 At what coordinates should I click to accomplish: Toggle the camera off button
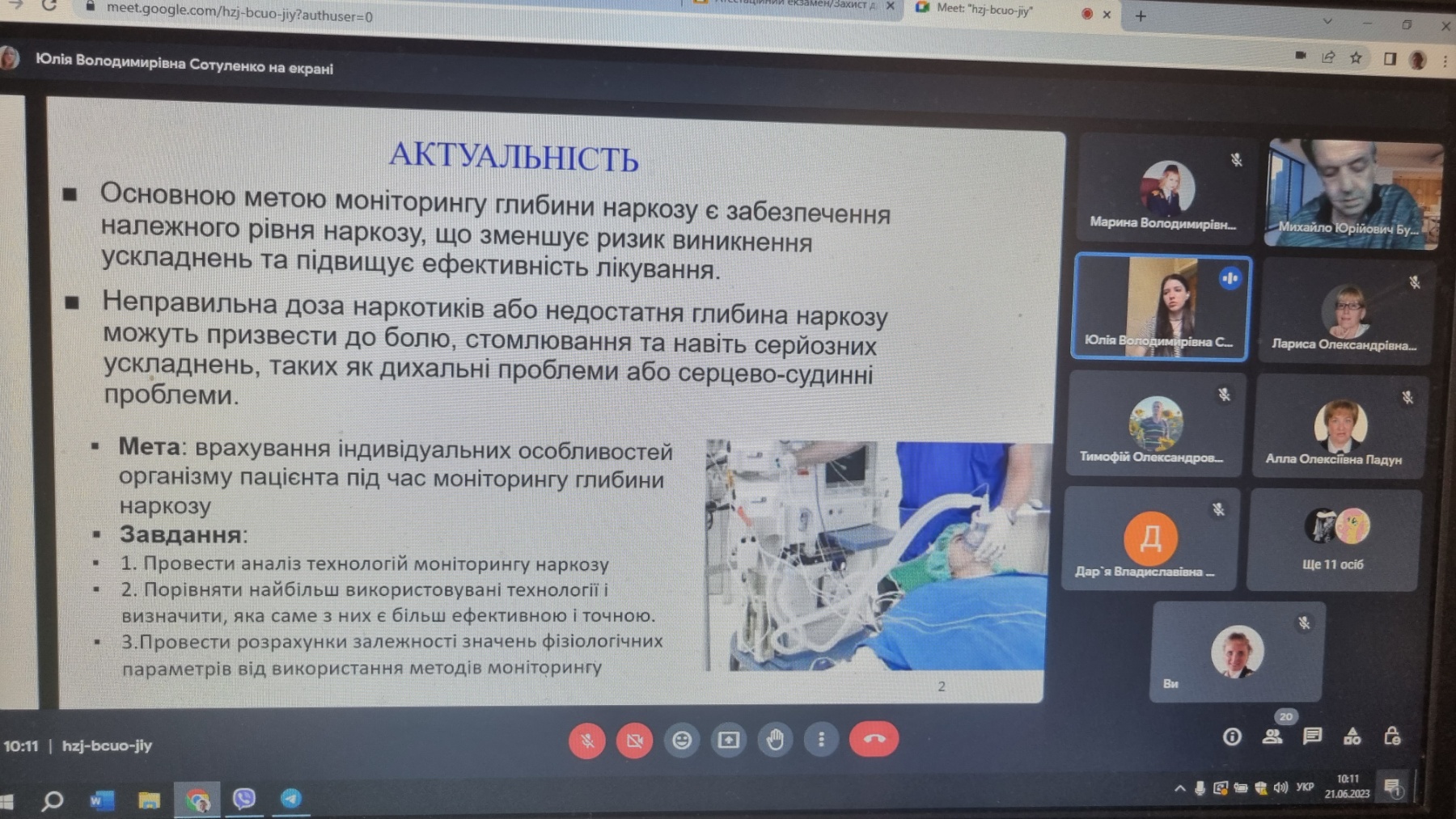(x=634, y=740)
